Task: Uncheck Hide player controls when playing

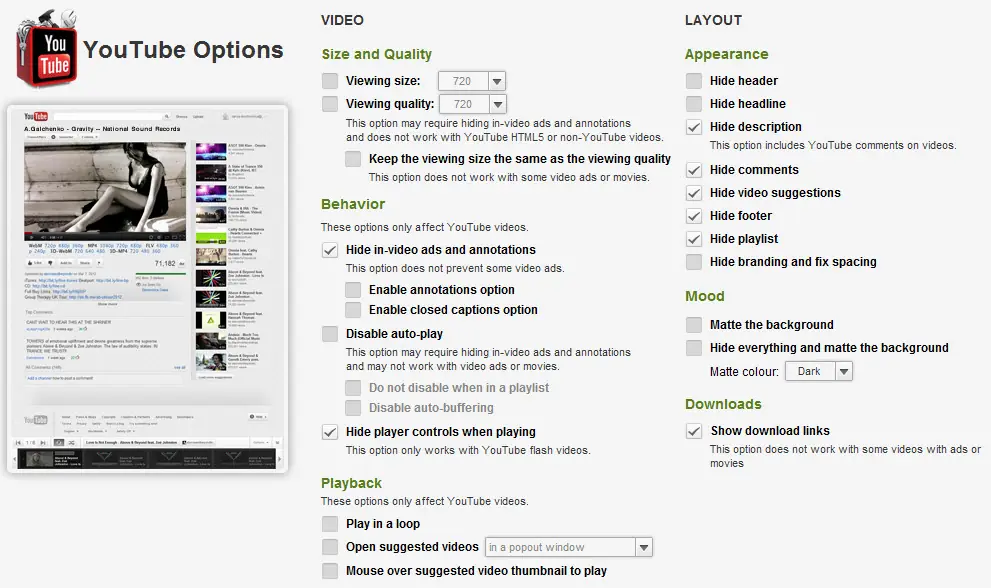Action: click(x=330, y=432)
